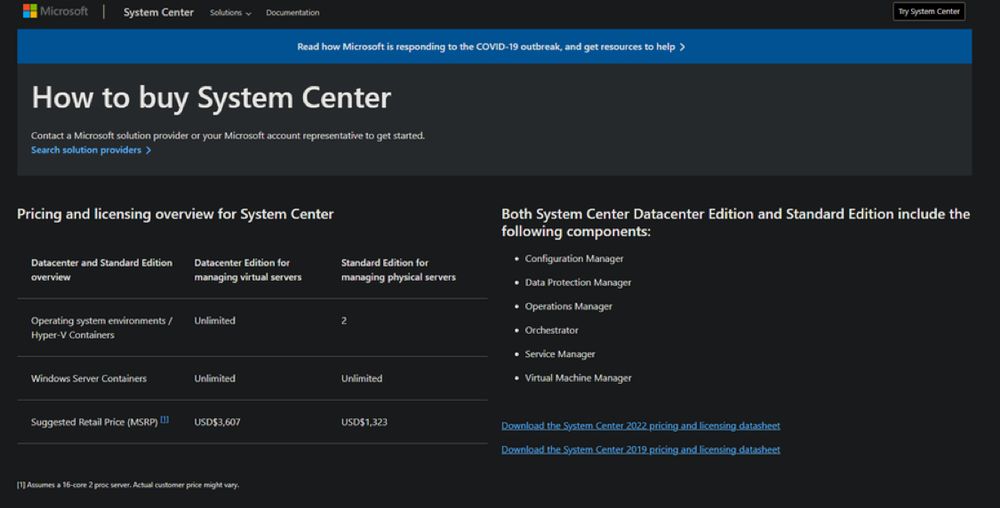Click Datacenter 'Unlimited' in Operating system environments row
This screenshot has height=508, width=1000.
(x=215, y=321)
